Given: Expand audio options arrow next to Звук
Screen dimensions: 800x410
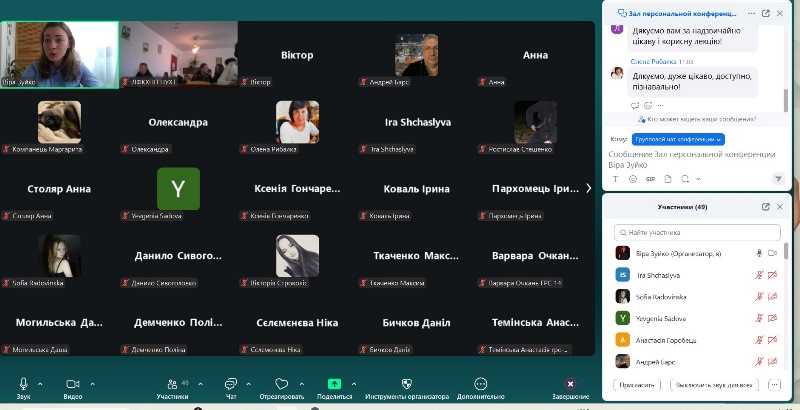Looking at the screenshot, I should click(40, 384).
